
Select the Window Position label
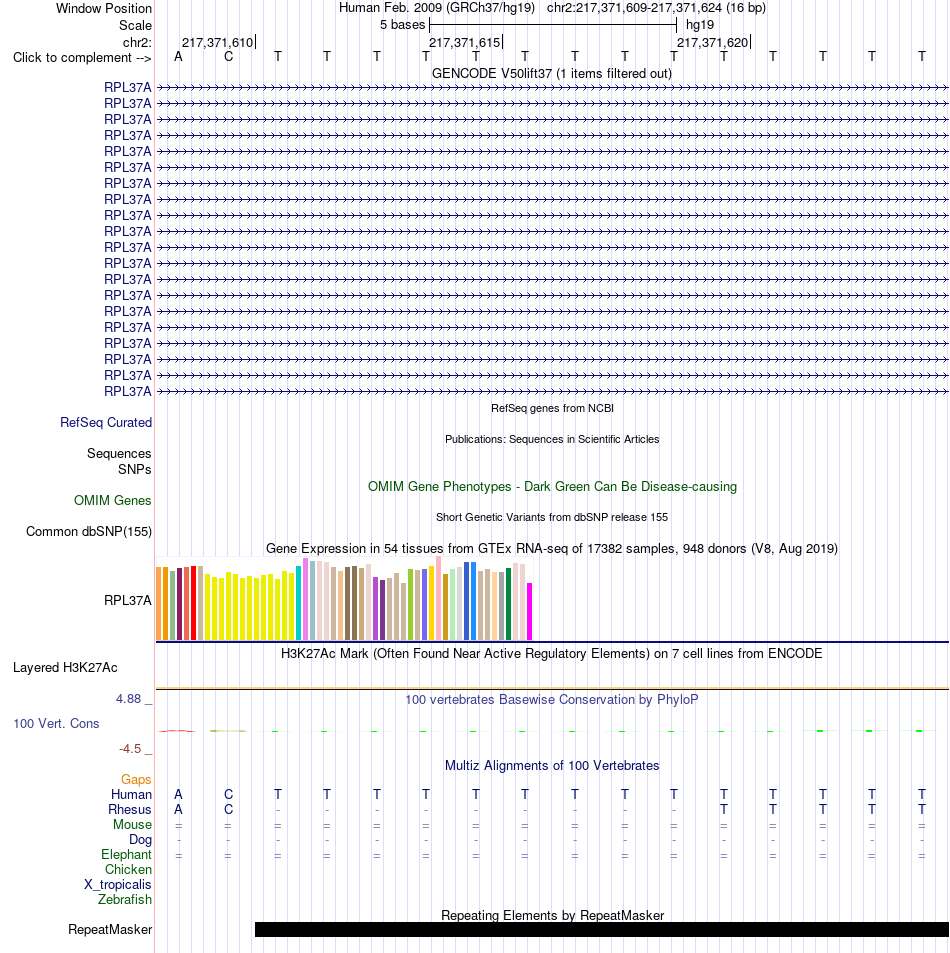[104, 9]
